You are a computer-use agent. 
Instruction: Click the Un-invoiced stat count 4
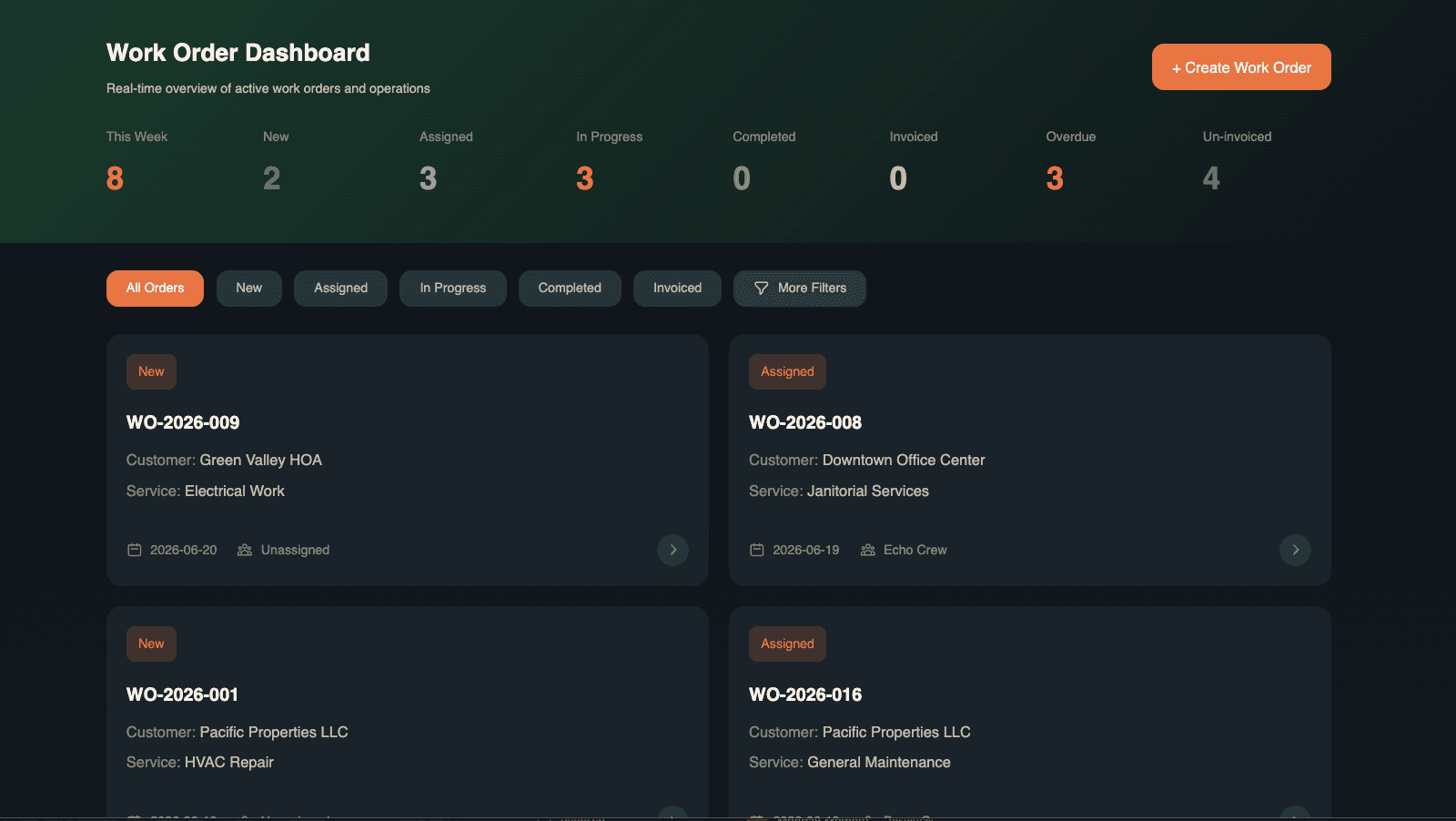pos(1211,178)
